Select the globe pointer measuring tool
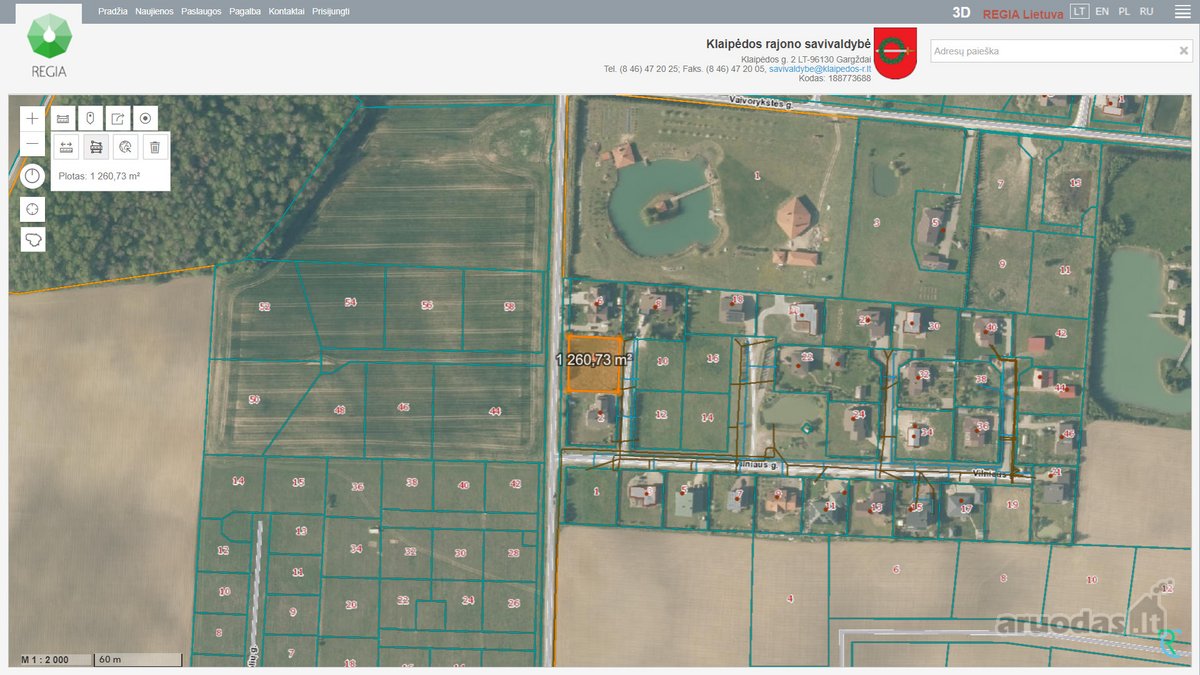The image size is (1200, 675). pos(125,147)
